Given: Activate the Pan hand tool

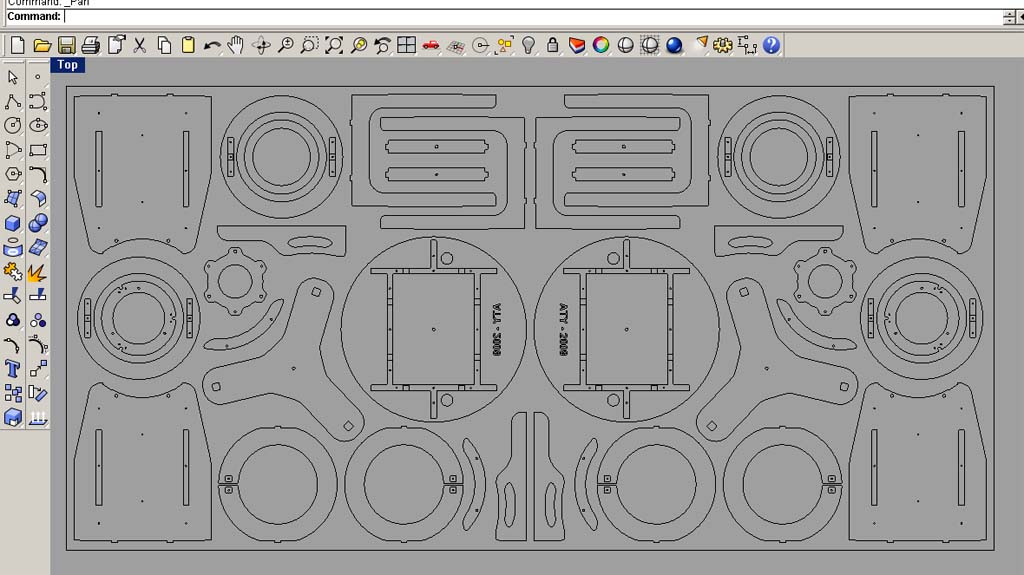Looking at the screenshot, I should pos(236,45).
